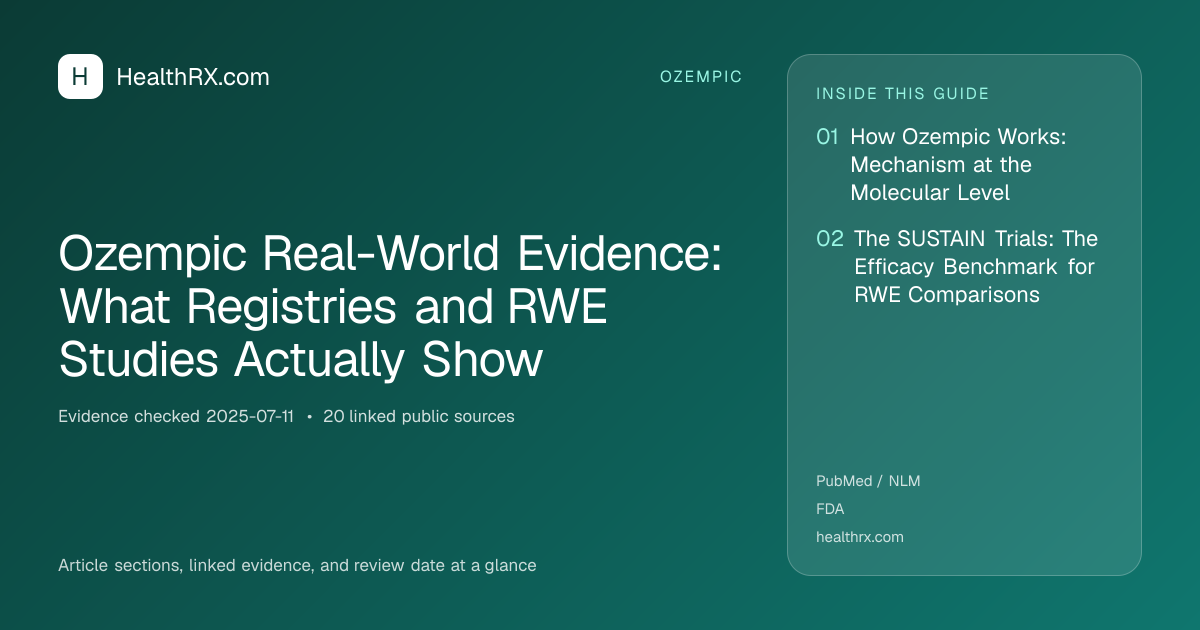This screenshot has height=630, width=1200.
Task: Click the 'healthrx.com' source entry
Action: tap(860, 537)
